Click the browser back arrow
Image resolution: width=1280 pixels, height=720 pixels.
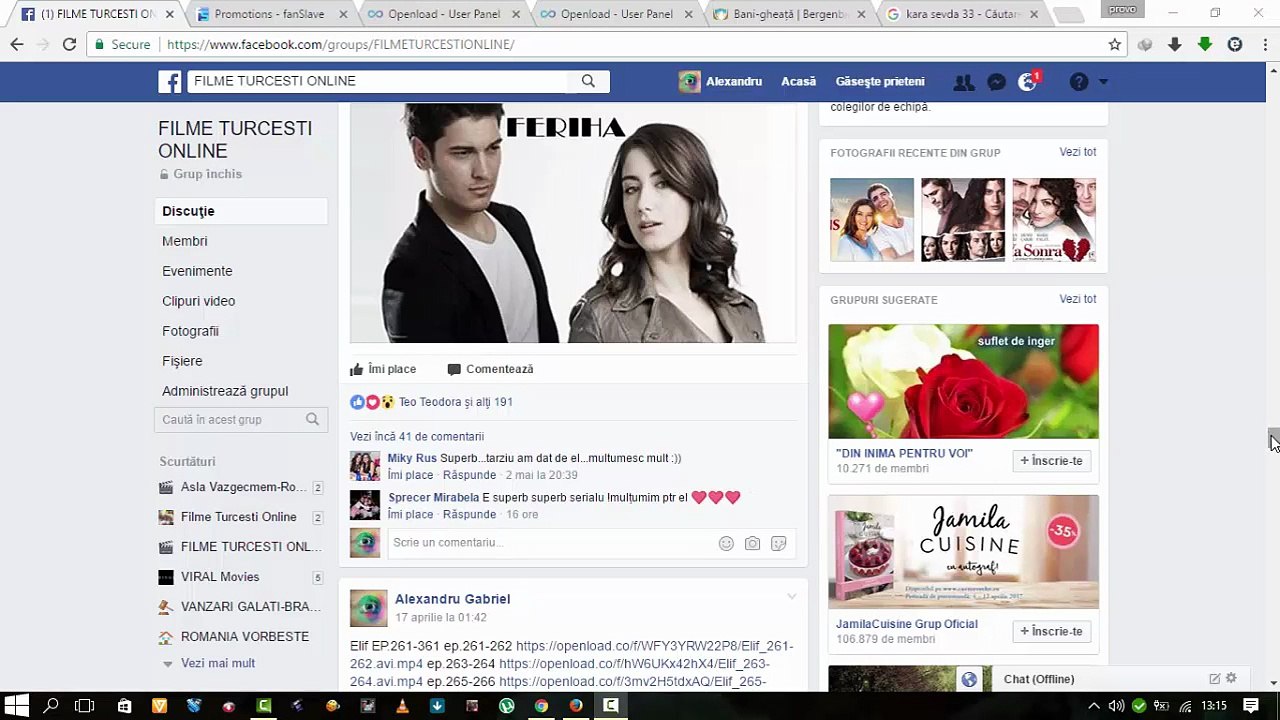(17, 44)
